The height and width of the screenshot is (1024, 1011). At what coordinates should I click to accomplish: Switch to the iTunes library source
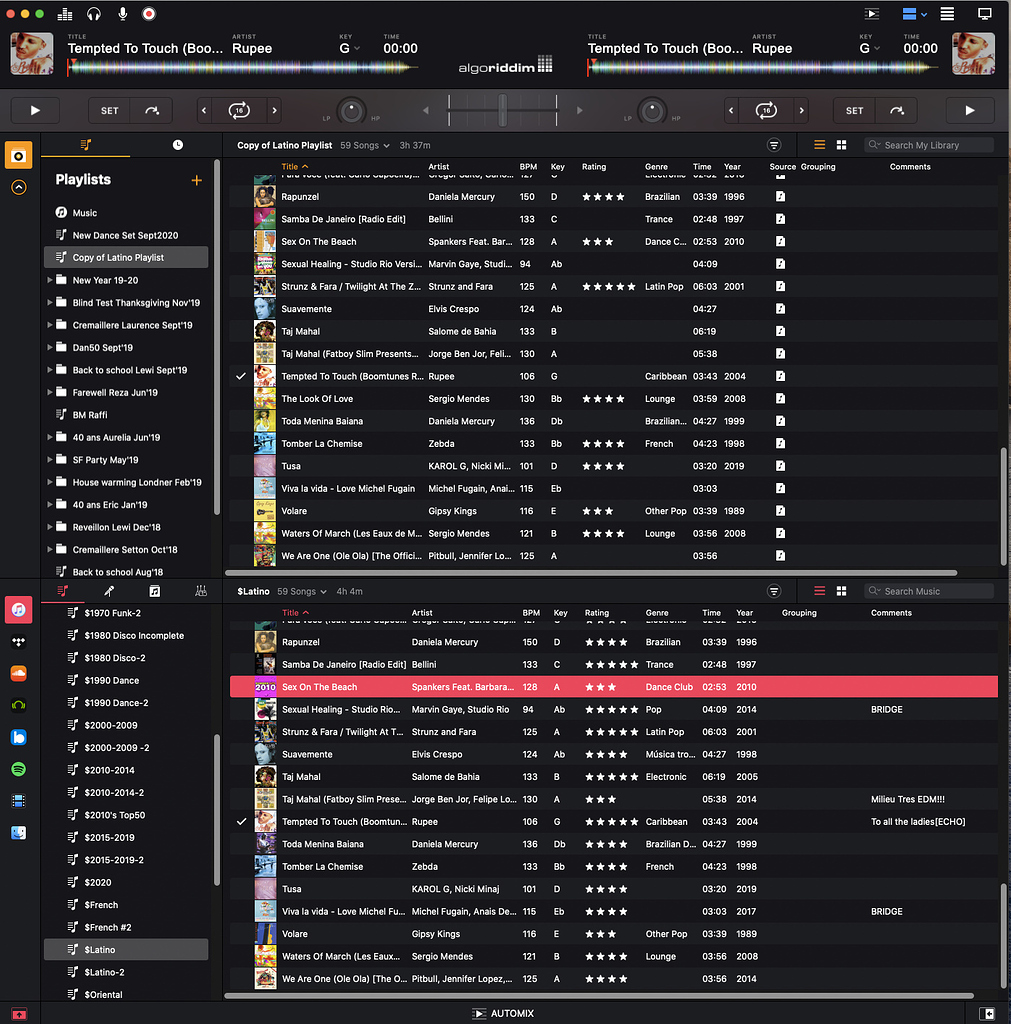pyautogui.click(x=18, y=609)
